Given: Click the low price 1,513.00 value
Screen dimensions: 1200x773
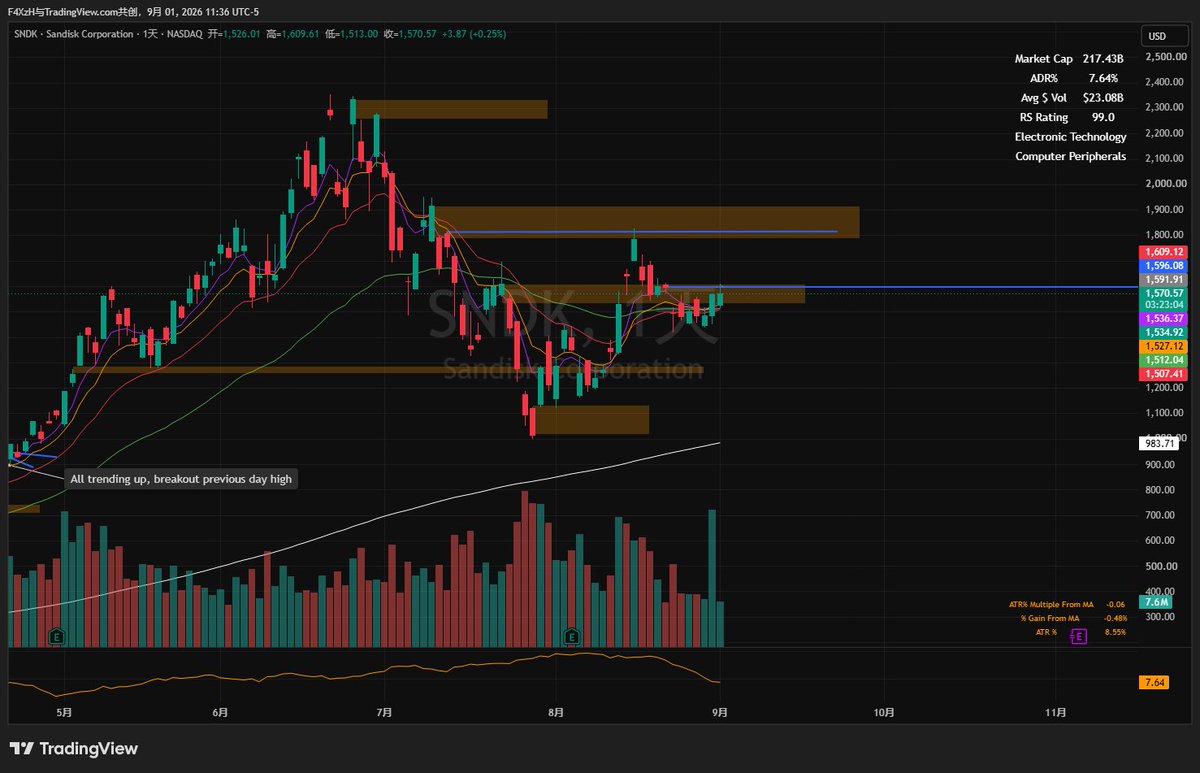Looking at the screenshot, I should 360,34.
